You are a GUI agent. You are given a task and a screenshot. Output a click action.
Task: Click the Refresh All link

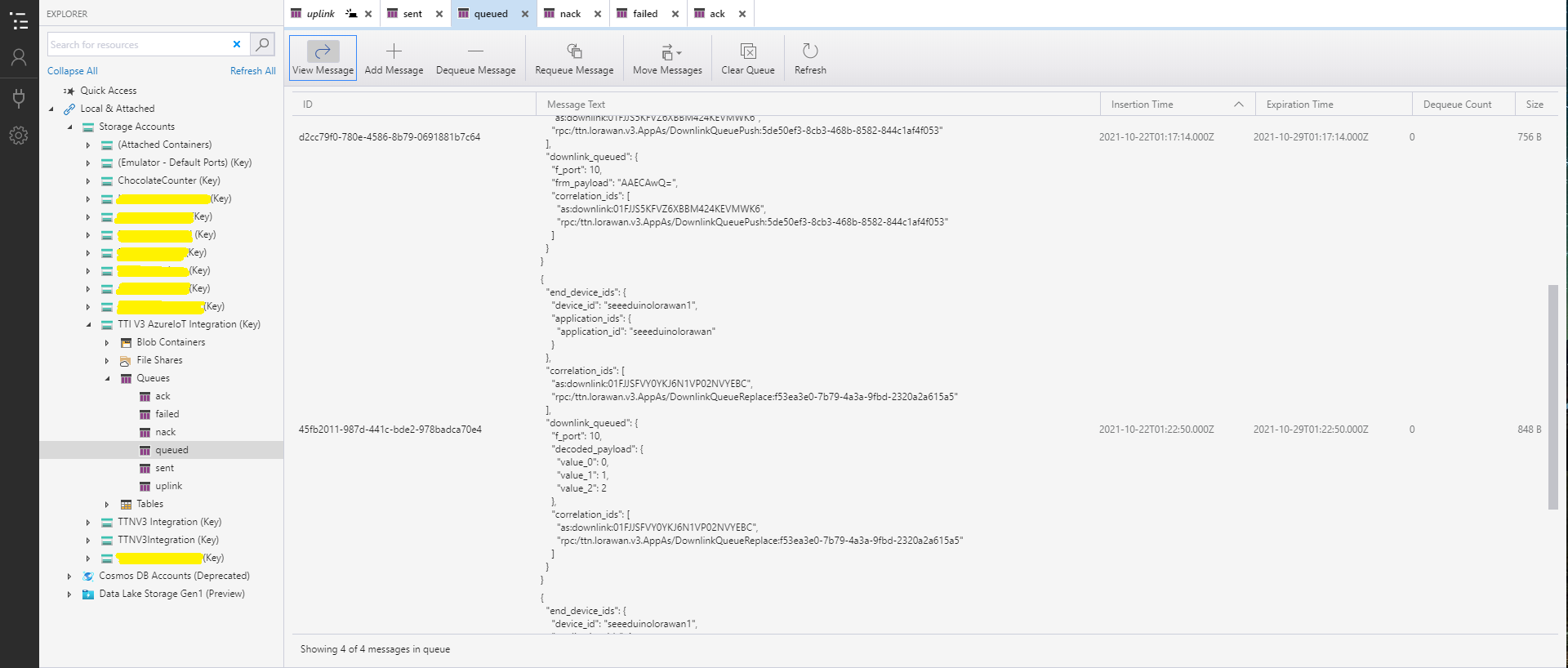[252, 71]
